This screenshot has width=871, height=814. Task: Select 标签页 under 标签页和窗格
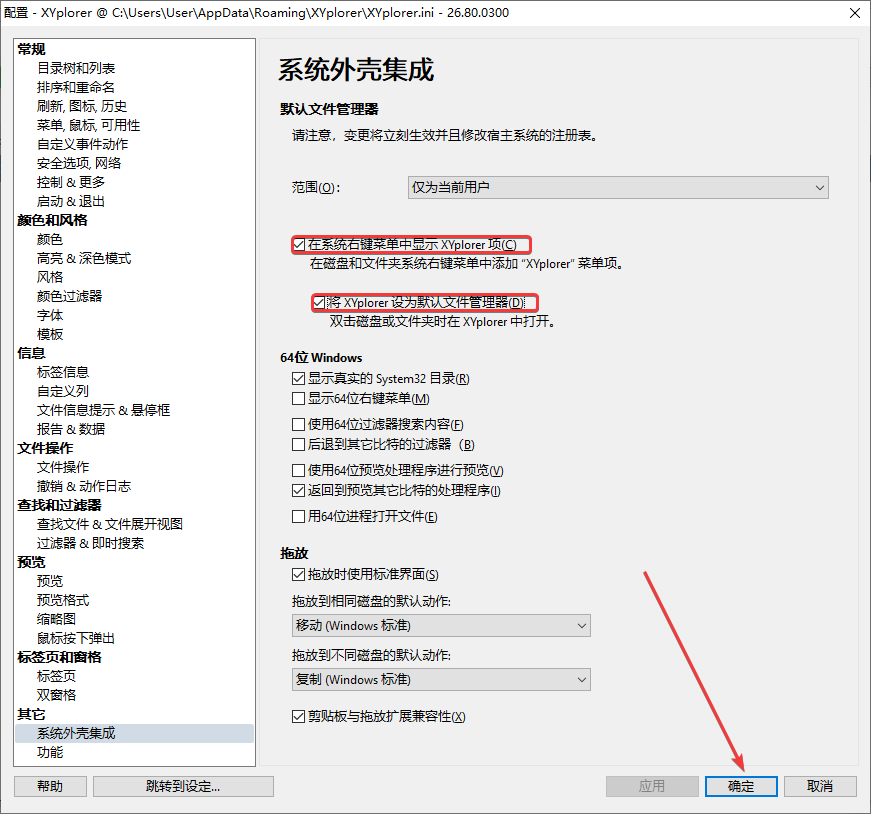tap(57, 676)
